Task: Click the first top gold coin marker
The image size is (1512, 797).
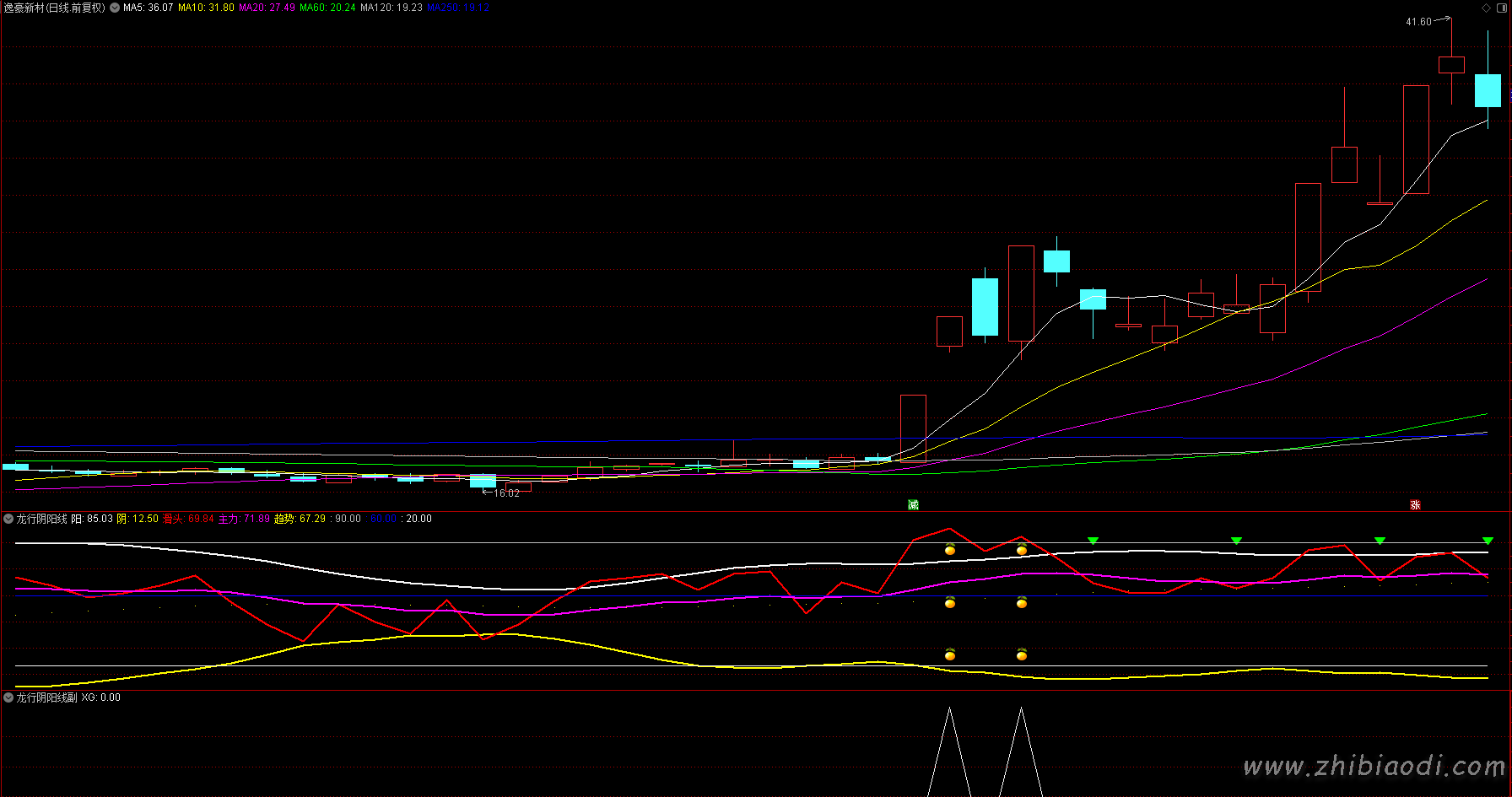Action: coord(950,550)
